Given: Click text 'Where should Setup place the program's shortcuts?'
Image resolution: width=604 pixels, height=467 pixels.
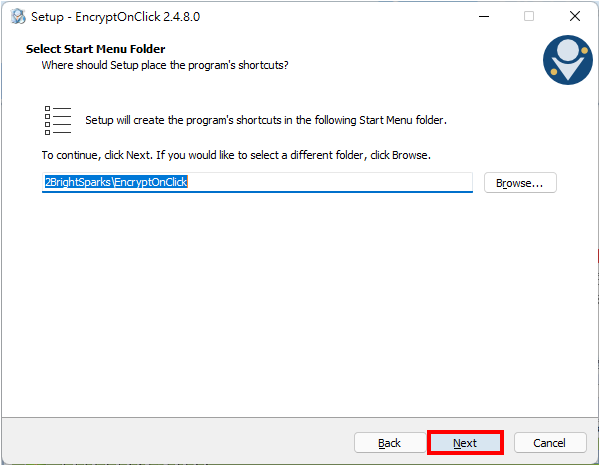Looking at the screenshot, I should 166,66.
